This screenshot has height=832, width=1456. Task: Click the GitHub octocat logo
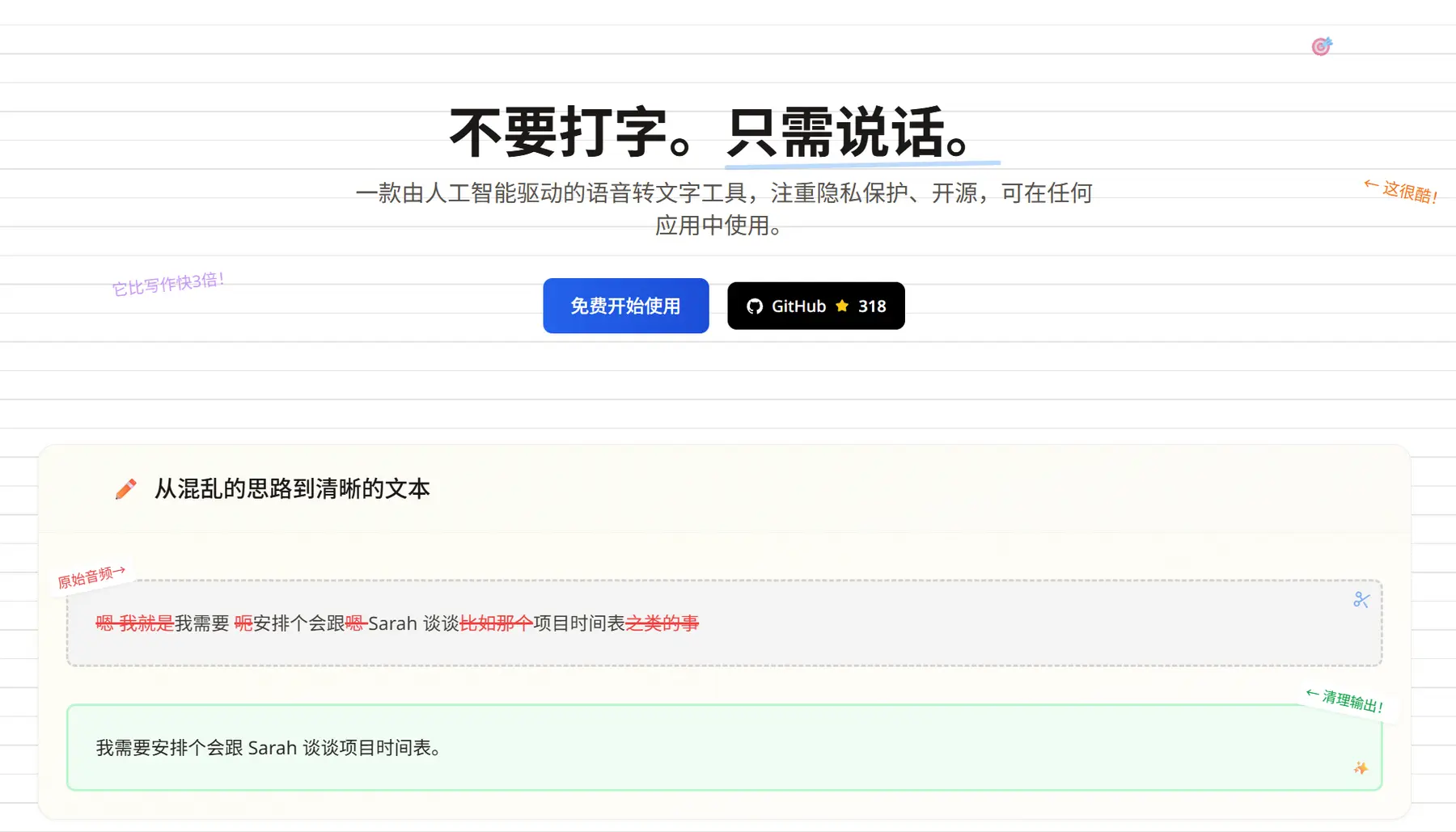click(x=755, y=306)
